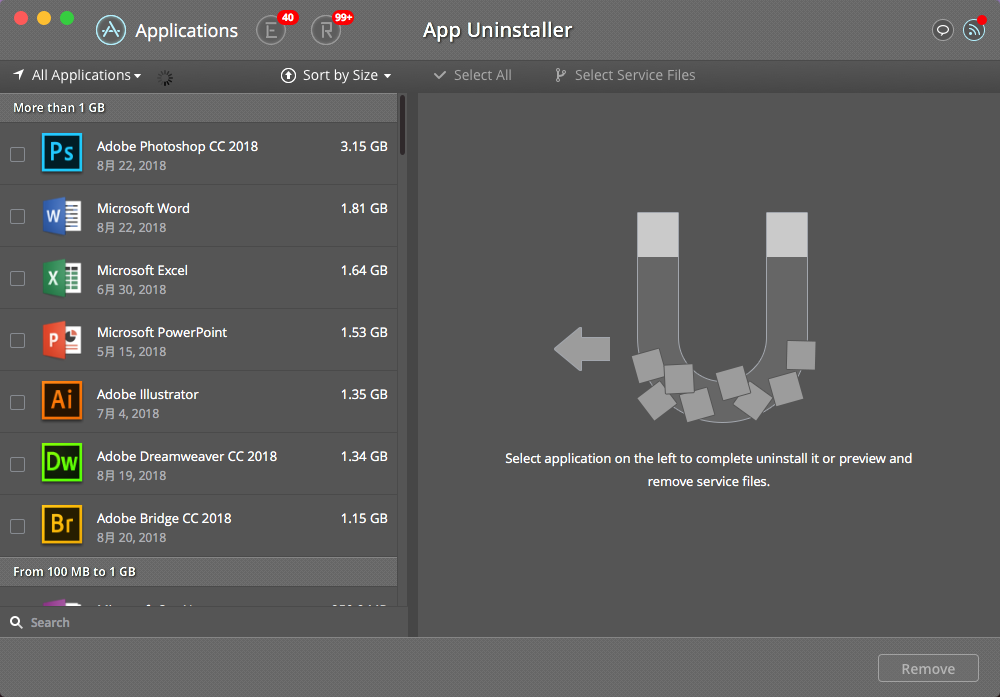
Task: Click the Microsoft Word app icon
Action: tap(62, 216)
